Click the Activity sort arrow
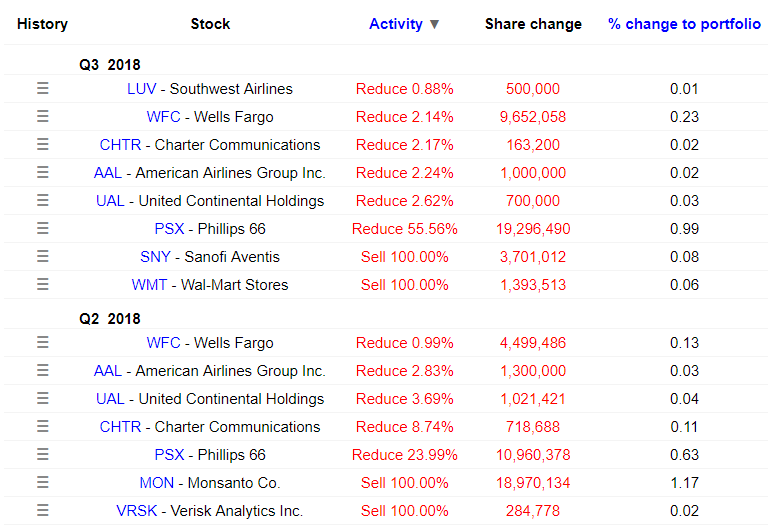The image size is (768, 529). click(434, 24)
